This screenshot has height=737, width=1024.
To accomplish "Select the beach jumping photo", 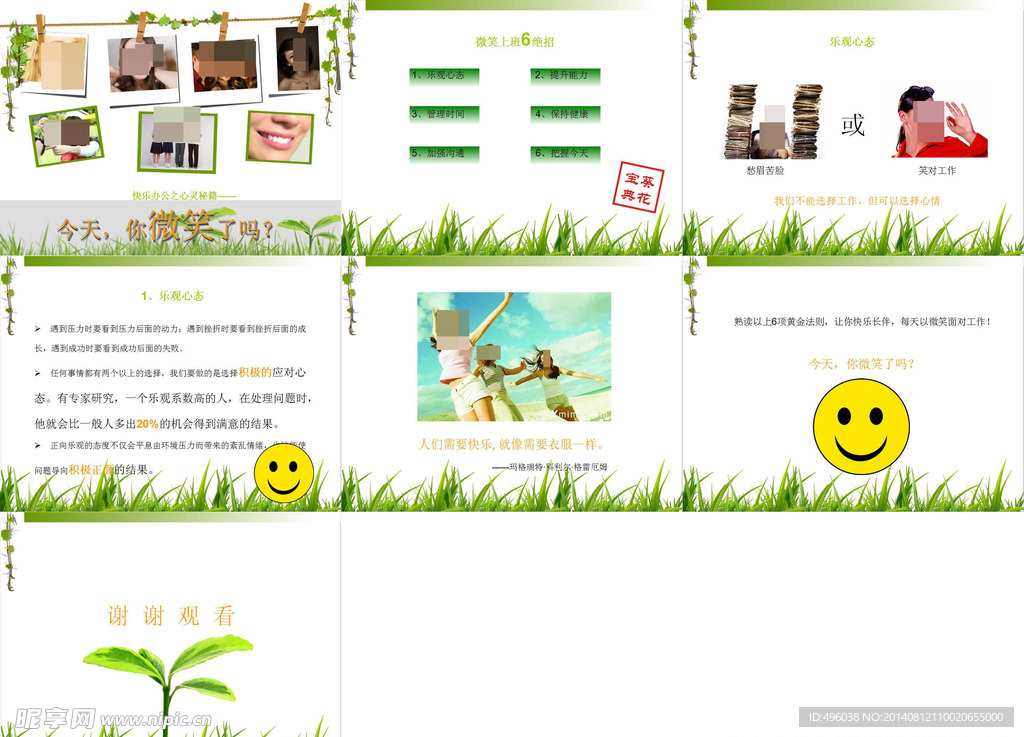I will click(513, 357).
